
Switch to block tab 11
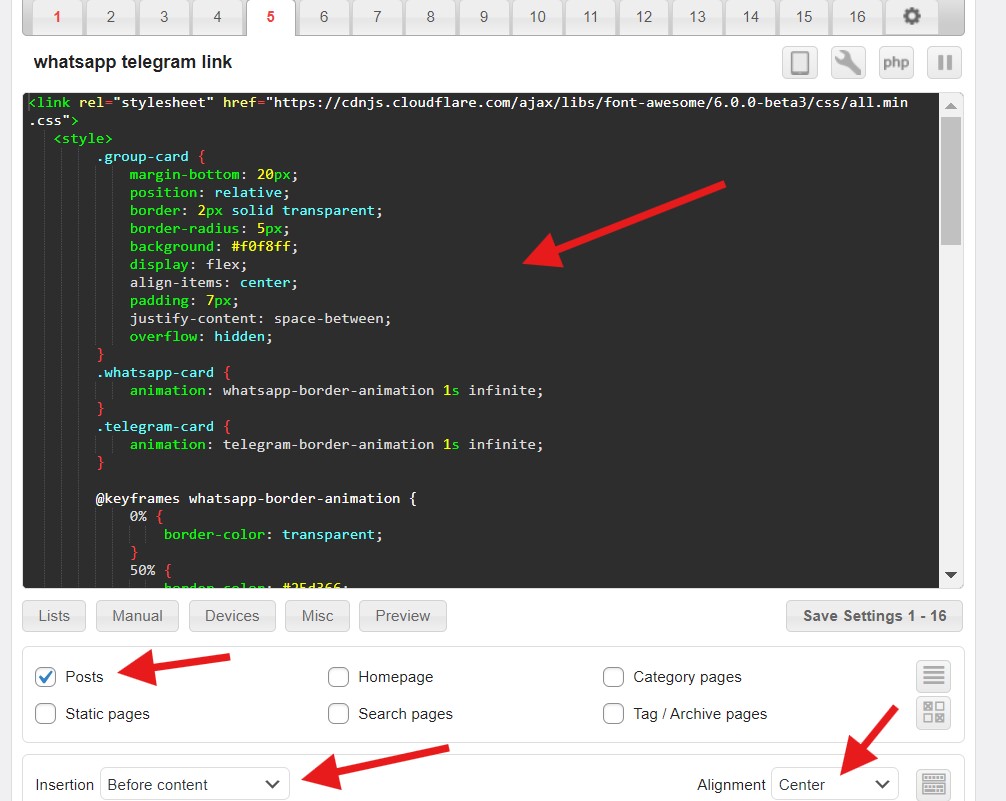(x=590, y=17)
